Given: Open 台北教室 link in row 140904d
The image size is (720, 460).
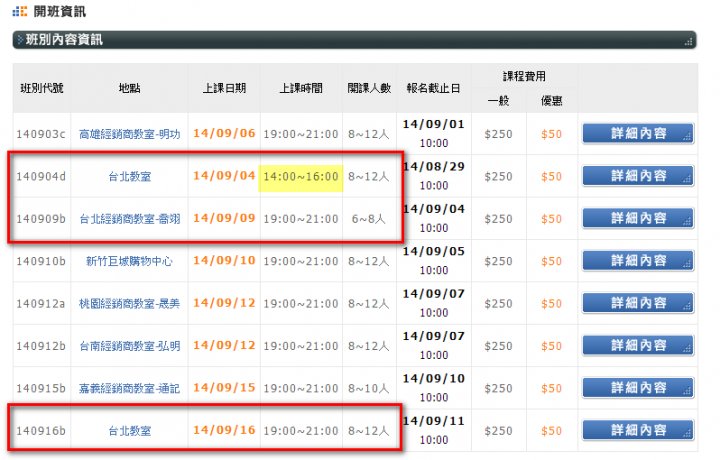Looking at the screenshot, I should (x=129, y=176).
